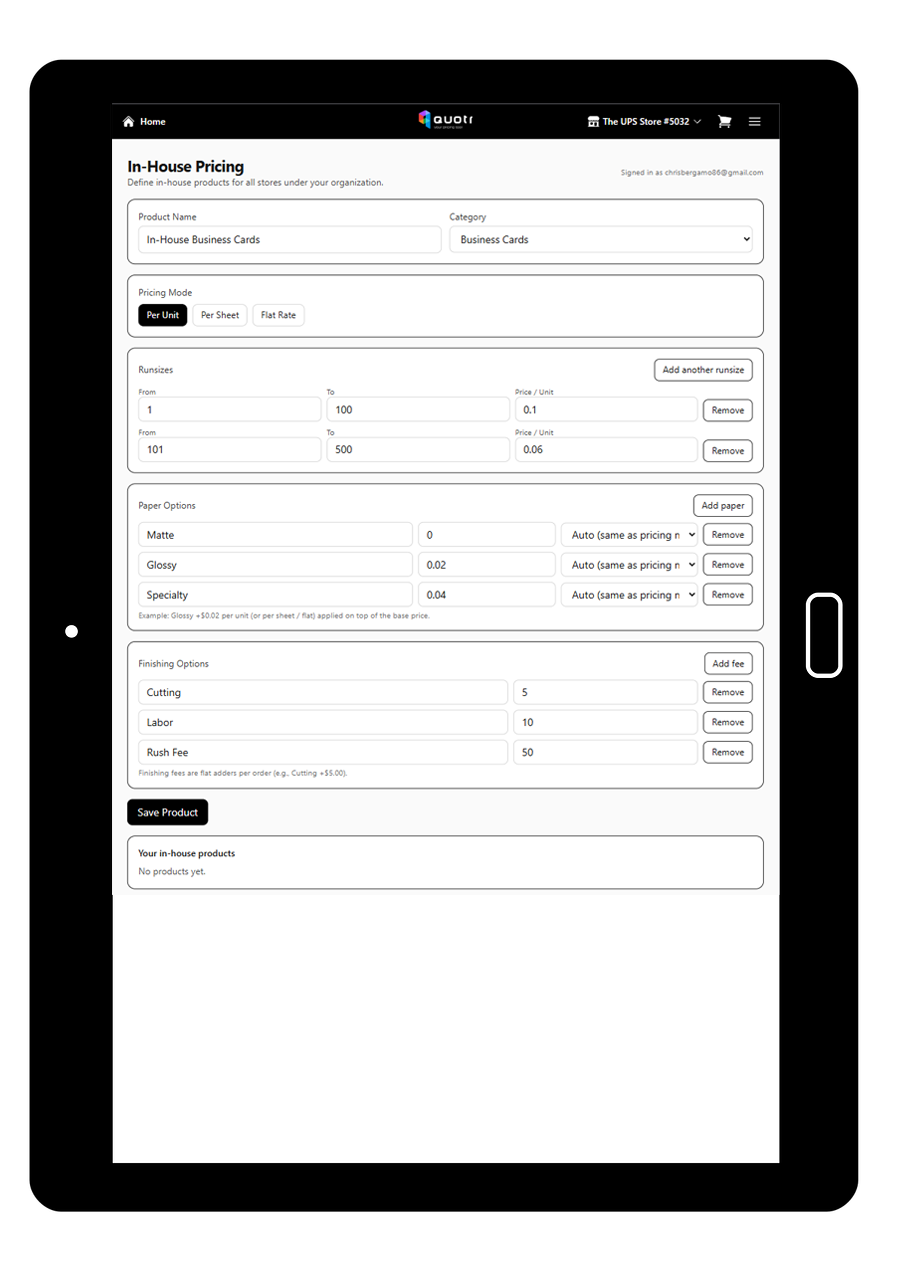Click the store icon beside The UPS Store #5032
Screen dimensions: 905x1280
[594, 121]
